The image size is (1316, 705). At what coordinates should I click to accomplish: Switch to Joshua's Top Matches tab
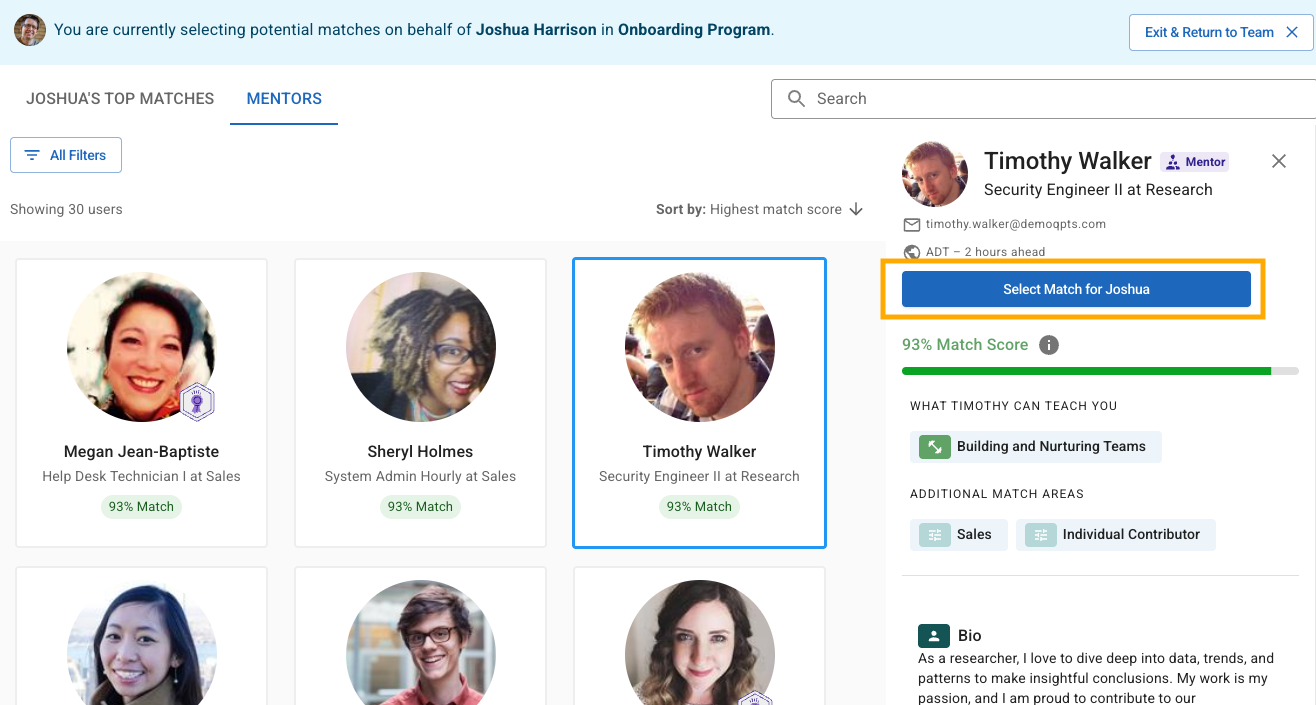pos(120,99)
